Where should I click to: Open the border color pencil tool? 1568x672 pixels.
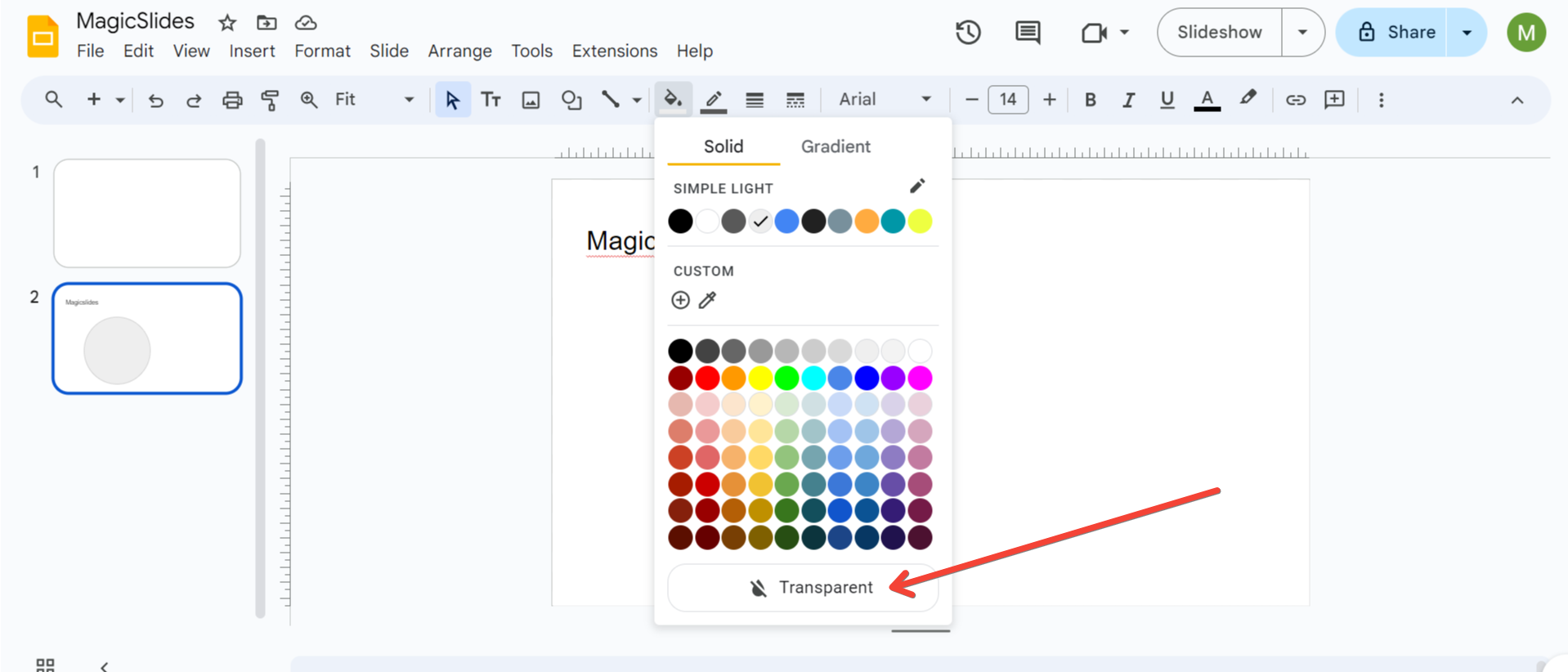pos(714,100)
